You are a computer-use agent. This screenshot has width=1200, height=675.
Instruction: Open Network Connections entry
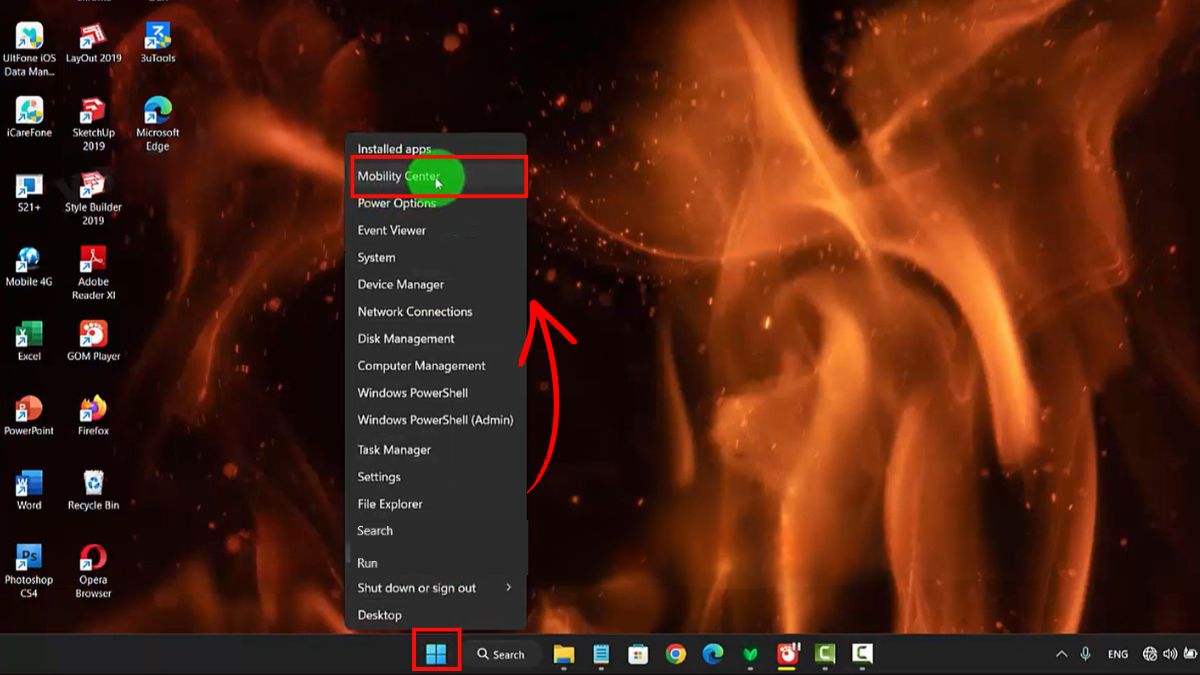coord(436,311)
